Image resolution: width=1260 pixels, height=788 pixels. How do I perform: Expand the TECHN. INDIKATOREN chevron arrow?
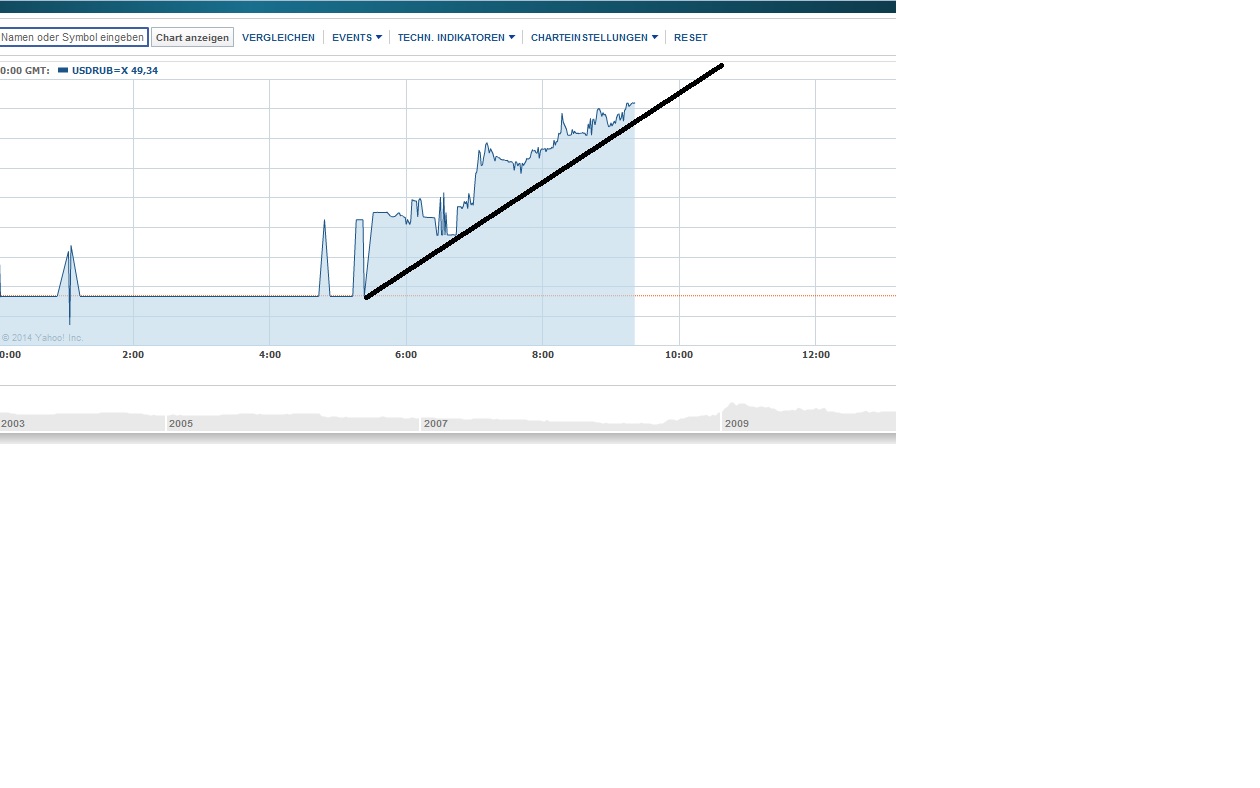513,37
